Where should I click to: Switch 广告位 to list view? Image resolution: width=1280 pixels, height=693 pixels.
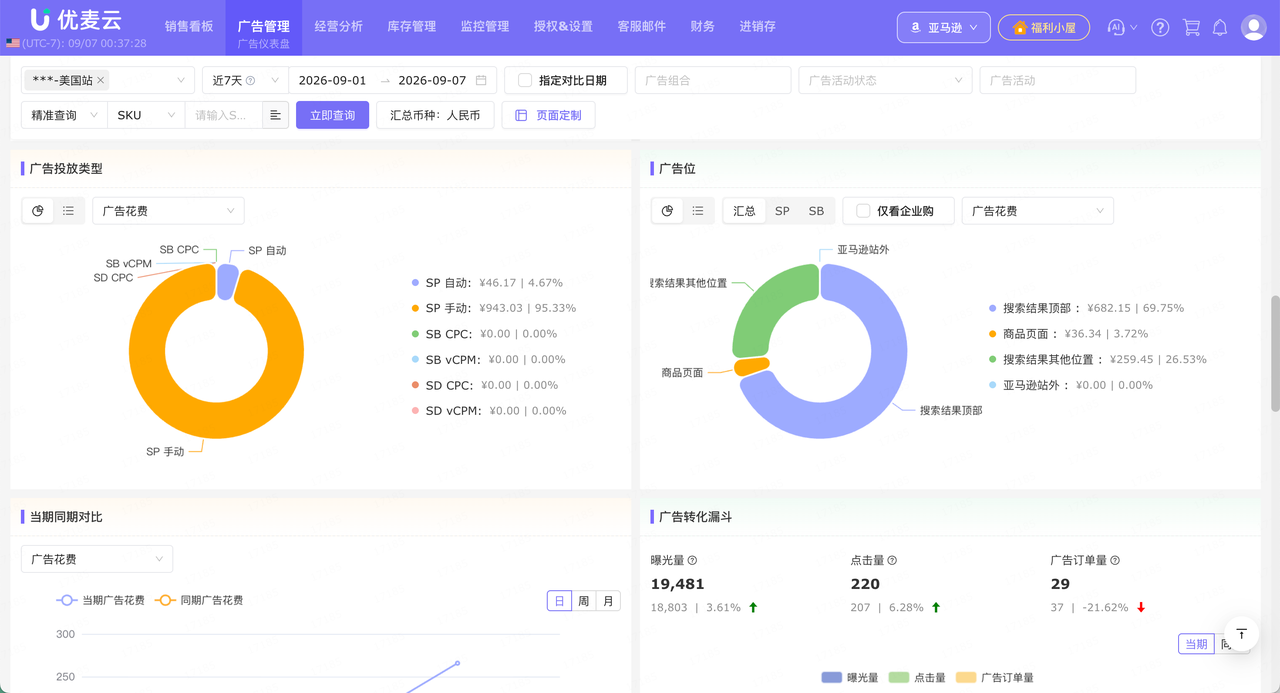[698, 211]
